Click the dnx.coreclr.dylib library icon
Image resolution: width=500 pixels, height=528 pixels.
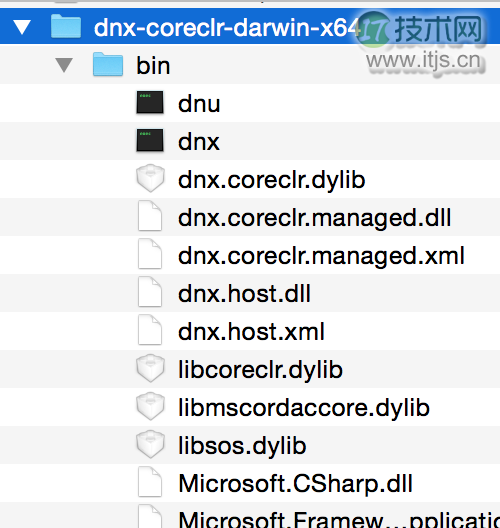tap(151, 178)
